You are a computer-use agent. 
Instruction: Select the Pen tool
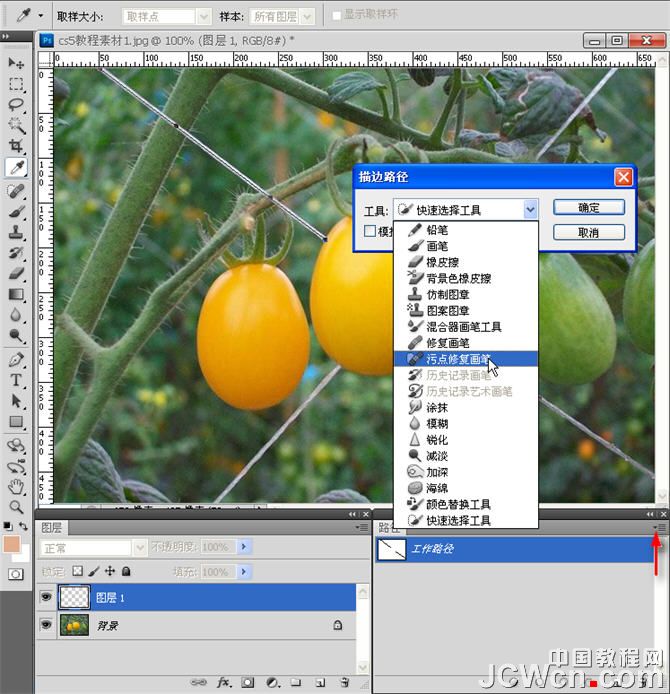pyautogui.click(x=16, y=360)
